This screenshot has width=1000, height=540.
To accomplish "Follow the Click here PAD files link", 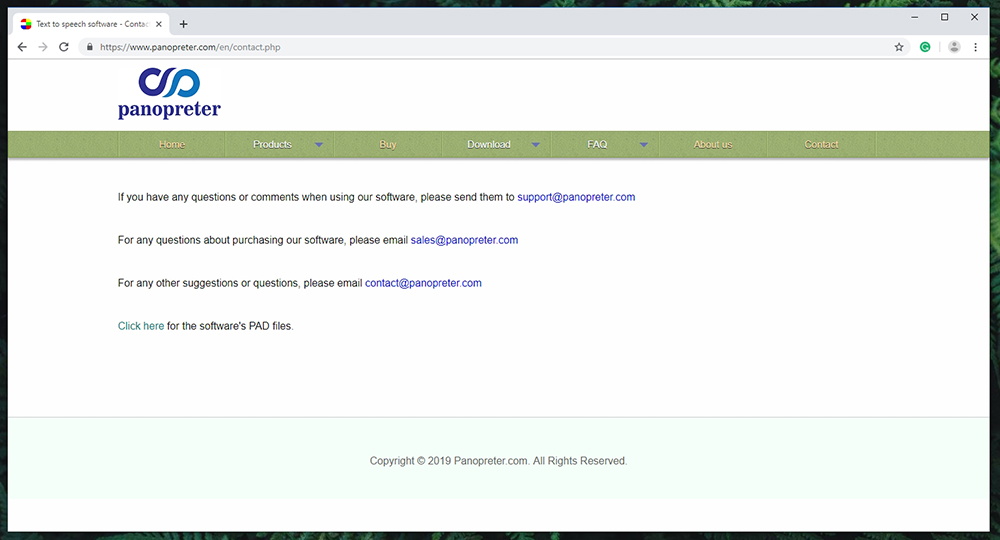I will (141, 326).
